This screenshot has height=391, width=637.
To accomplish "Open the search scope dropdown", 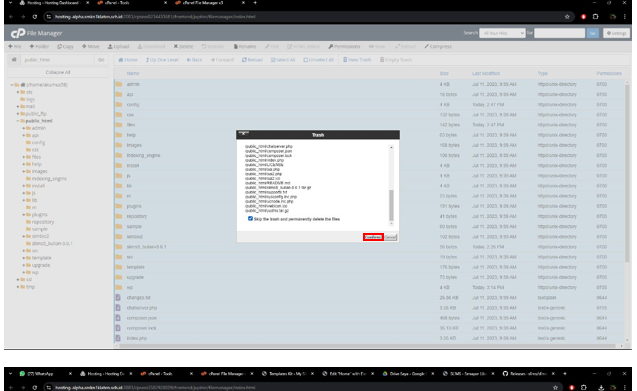I will (x=502, y=33).
